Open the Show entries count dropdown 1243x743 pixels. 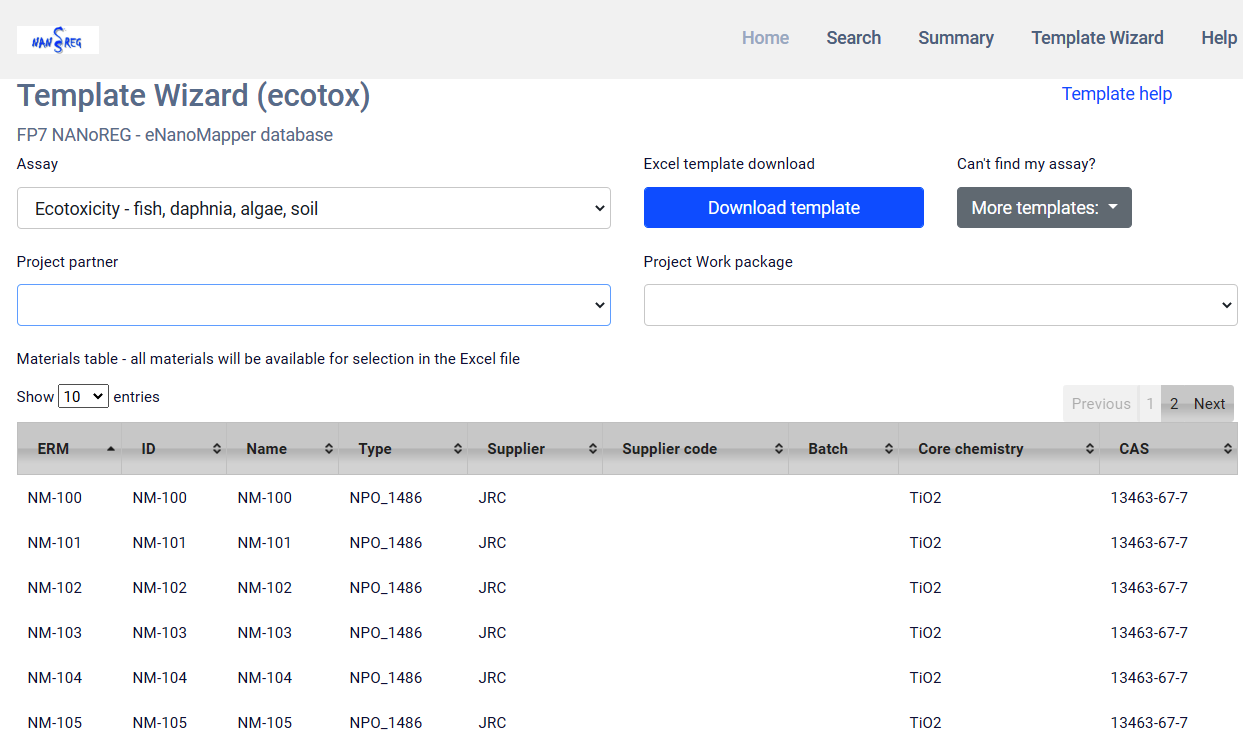(84, 396)
